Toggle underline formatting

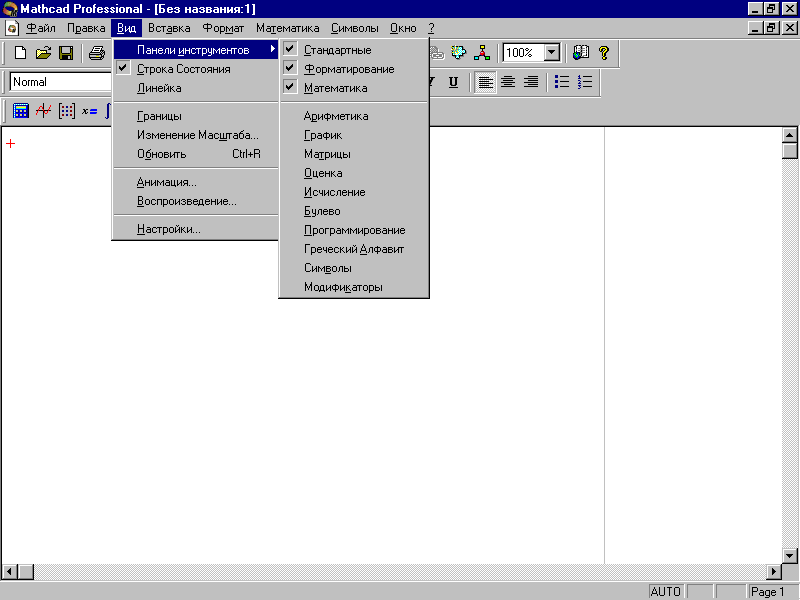[x=453, y=82]
